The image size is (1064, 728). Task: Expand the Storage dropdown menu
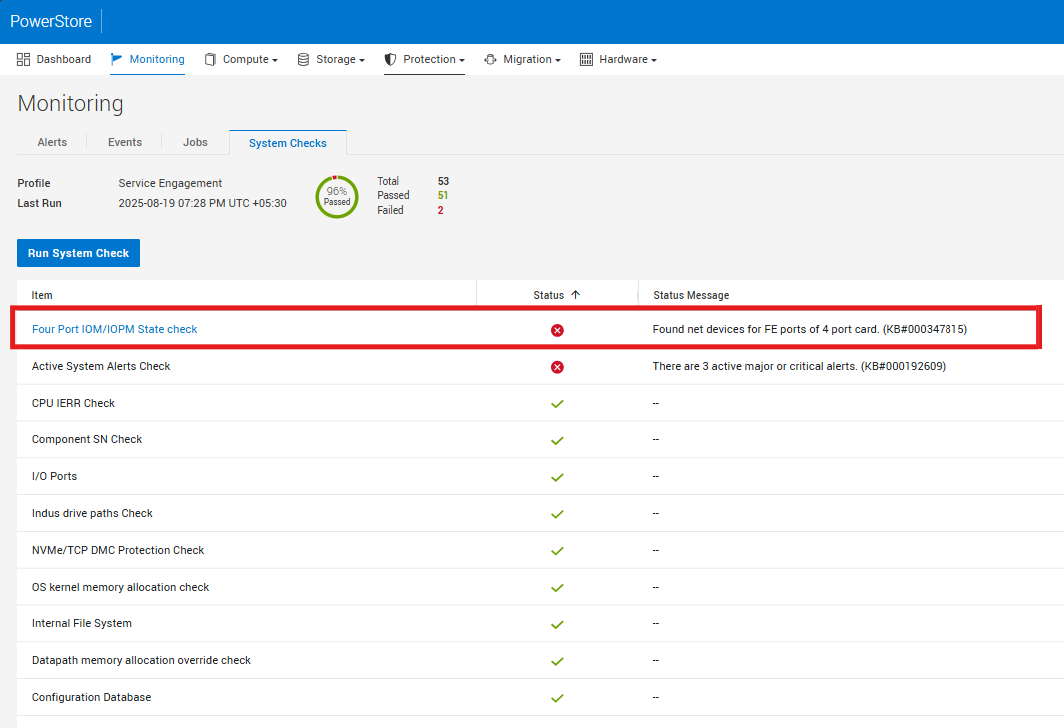[x=362, y=60]
